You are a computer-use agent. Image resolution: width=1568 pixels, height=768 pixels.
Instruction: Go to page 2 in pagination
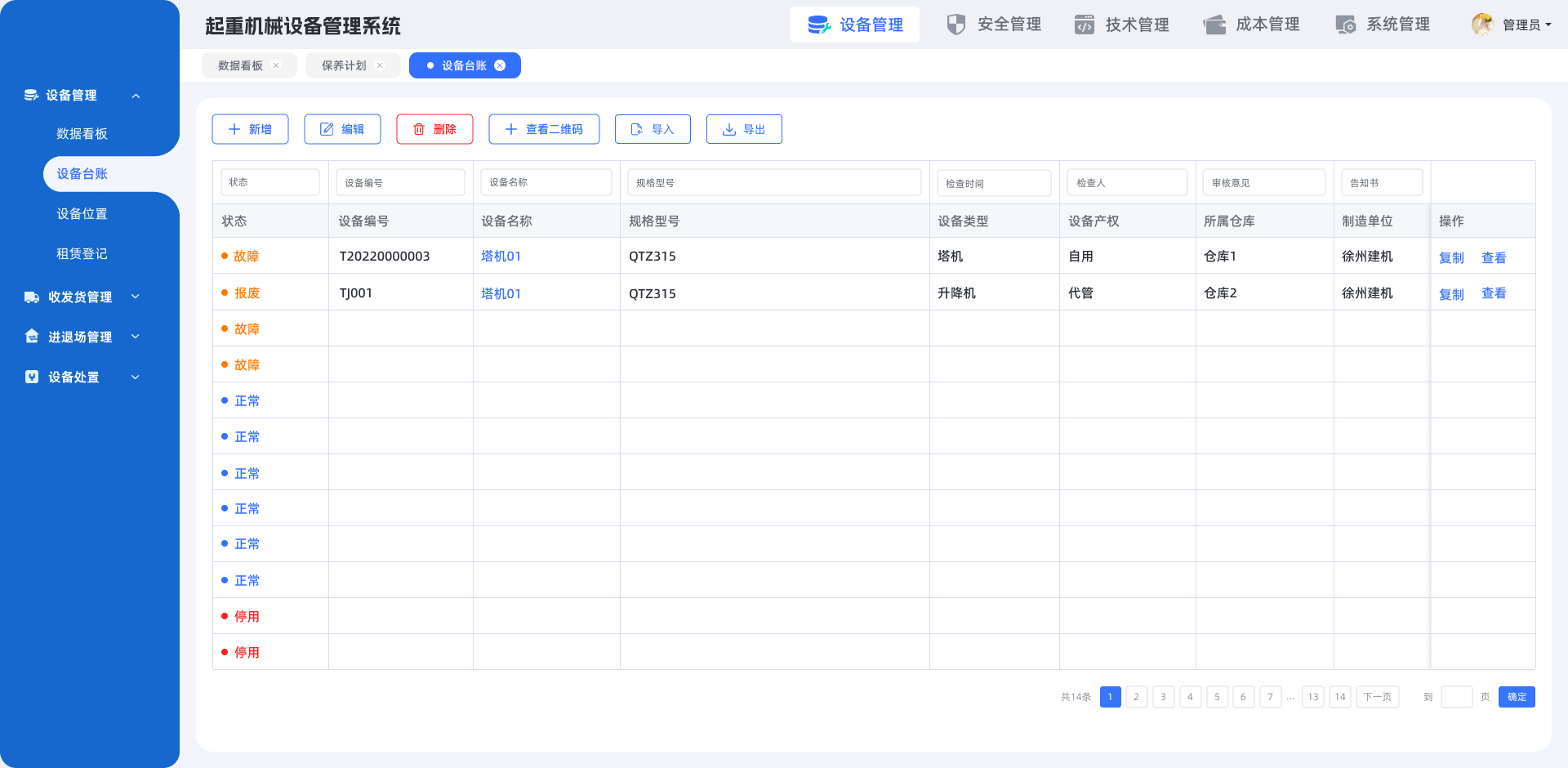[x=1136, y=697]
